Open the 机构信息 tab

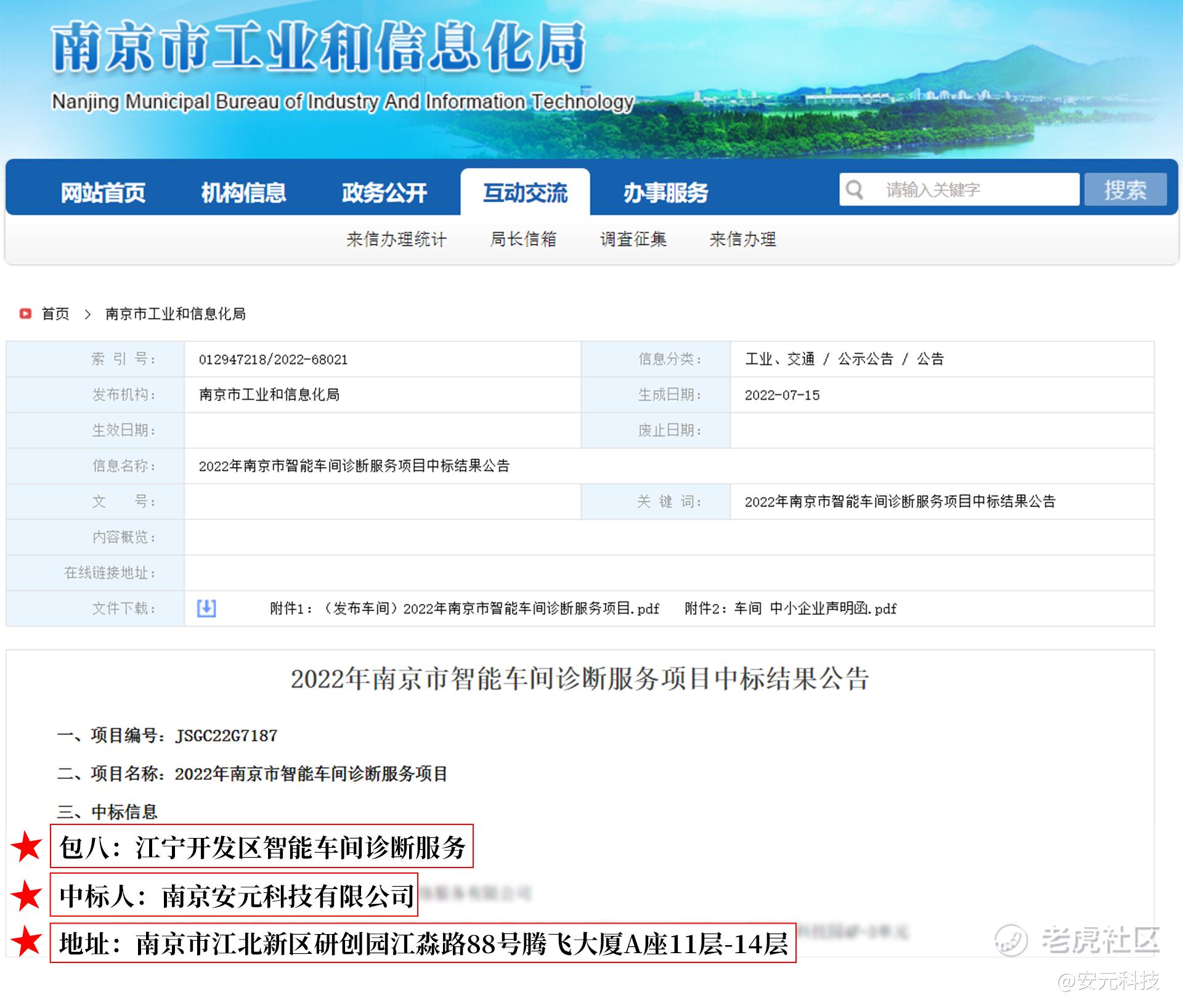coord(243,193)
